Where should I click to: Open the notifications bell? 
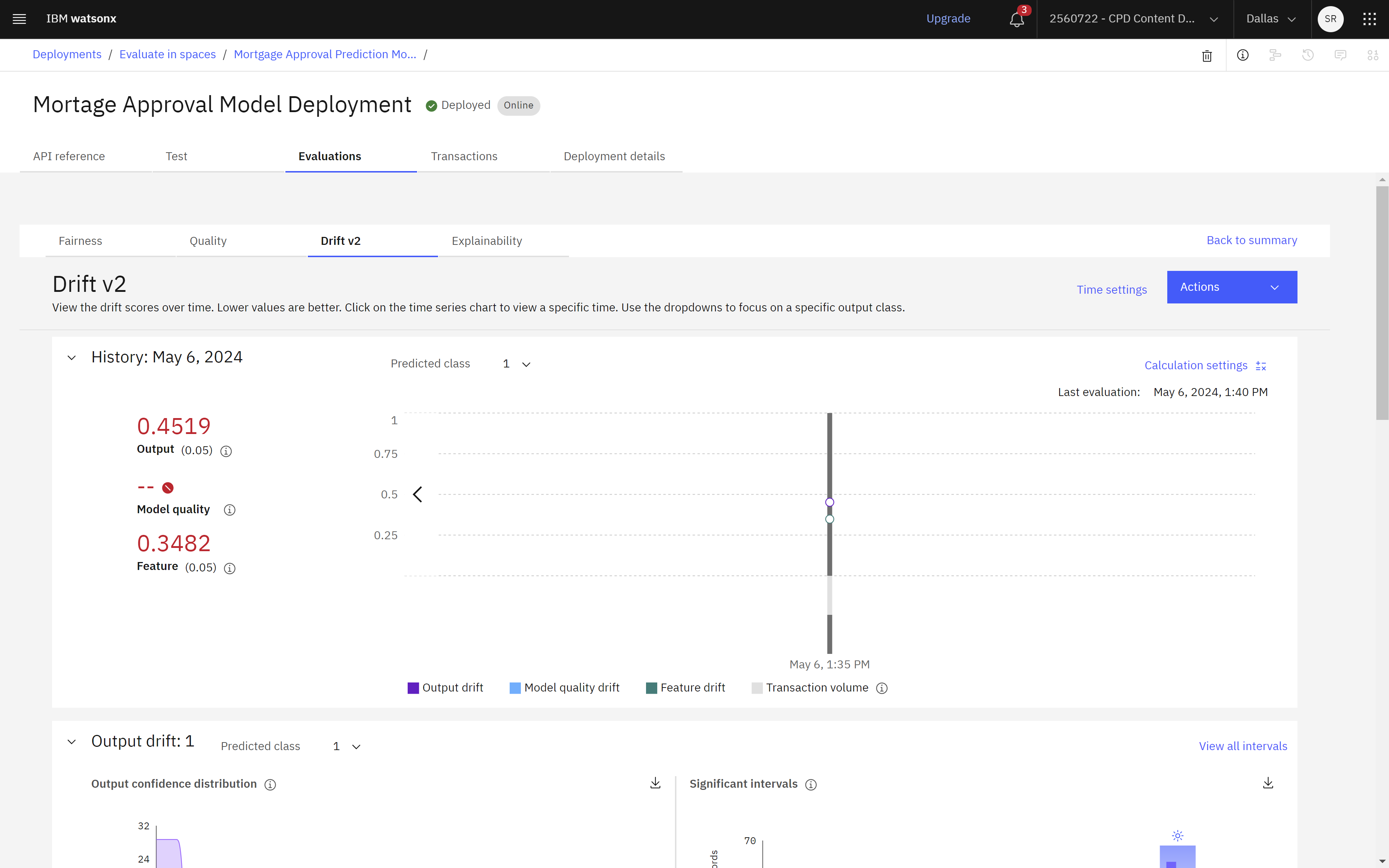pyautogui.click(x=1016, y=19)
